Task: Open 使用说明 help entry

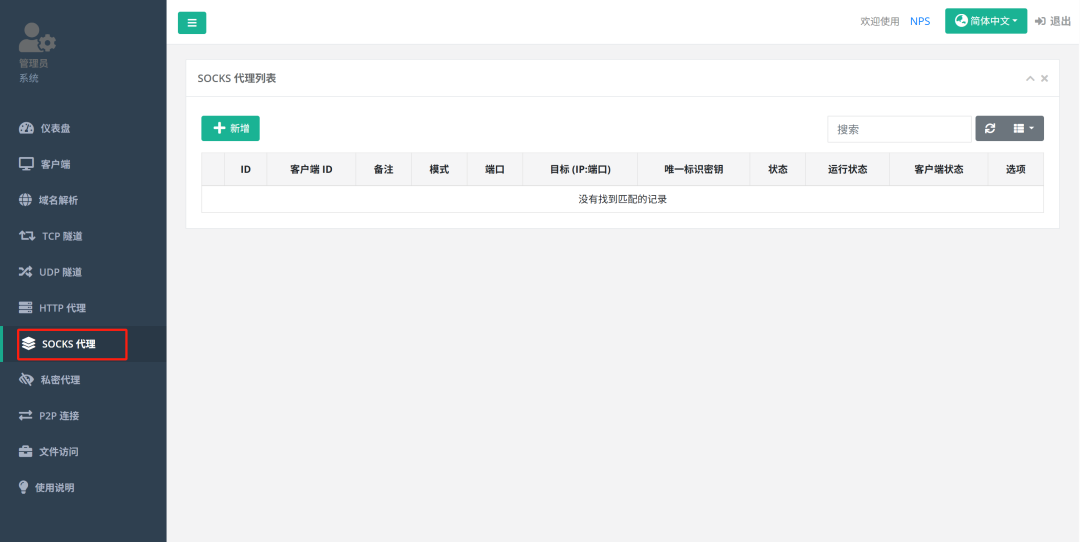Action: [x=83, y=488]
